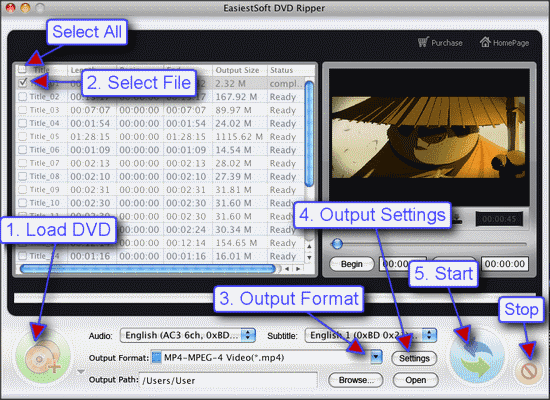Open the HomePage house icon
Viewport: 550px width, 400px height.
pos(485,42)
